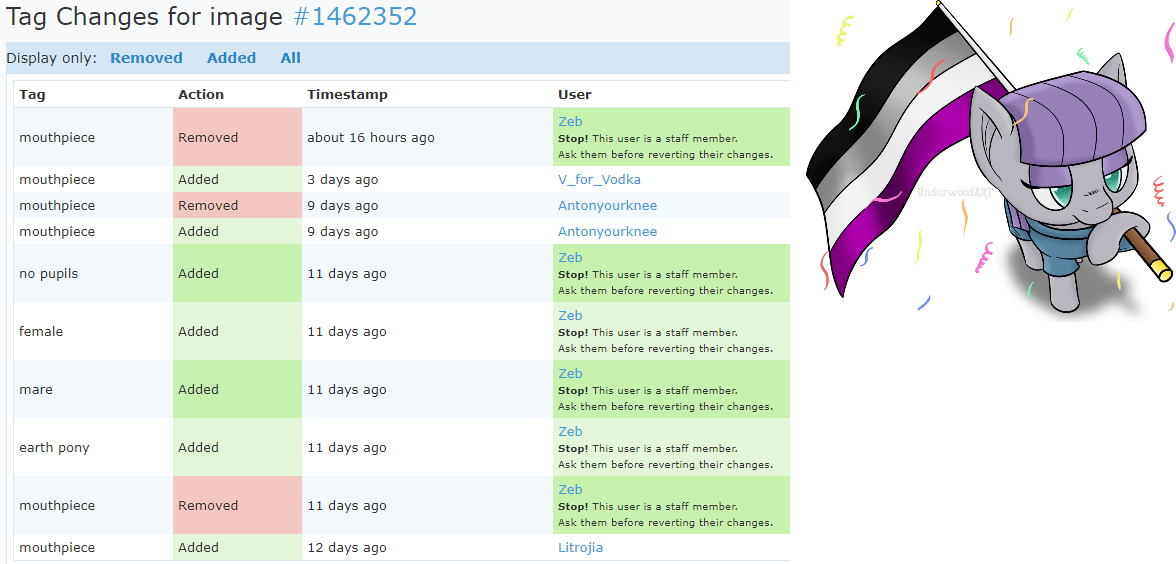Image resolution: width=1176 pixels, height=564 pixels.
Task: Open V_for_Vodka user profile
Action: 599,180
